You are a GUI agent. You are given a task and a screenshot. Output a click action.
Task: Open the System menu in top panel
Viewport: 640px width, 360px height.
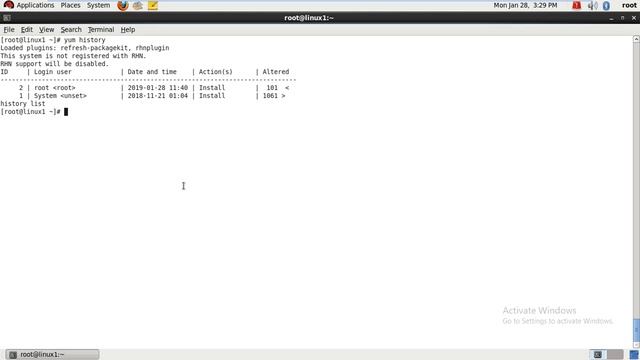[98, 5]
